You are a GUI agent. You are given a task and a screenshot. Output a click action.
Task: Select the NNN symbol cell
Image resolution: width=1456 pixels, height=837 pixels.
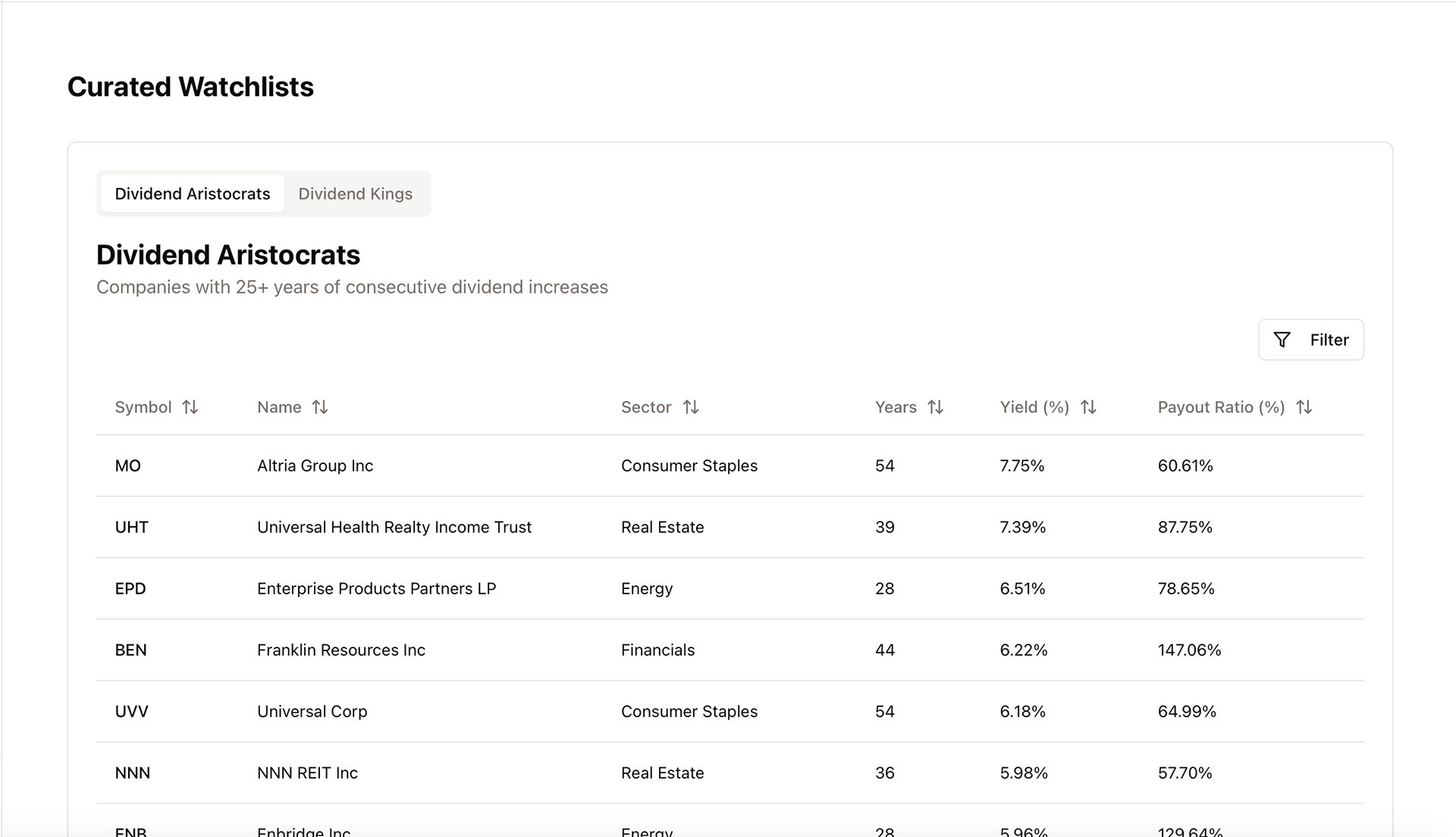pos(132,773)
